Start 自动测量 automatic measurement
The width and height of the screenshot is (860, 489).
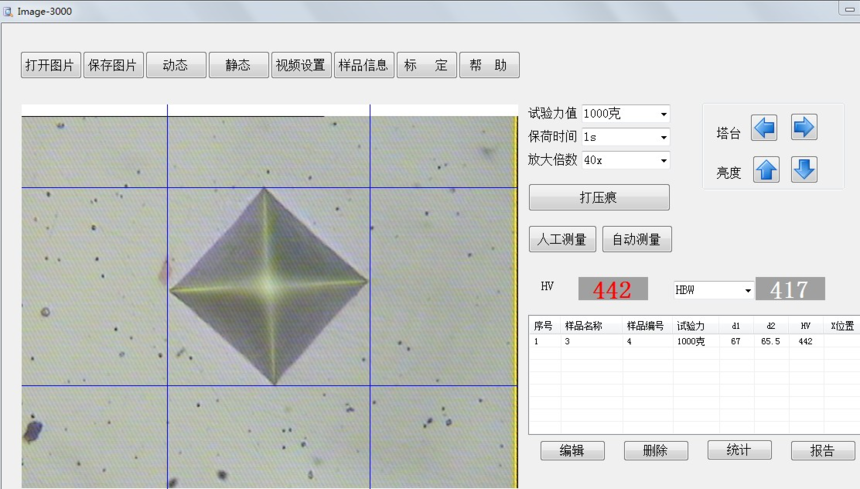point(636,239)
